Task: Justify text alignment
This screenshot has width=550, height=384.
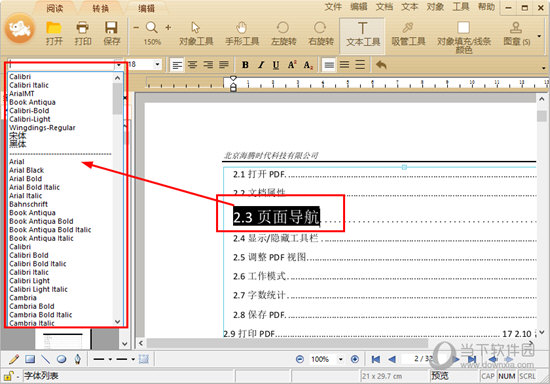Action: pos(224,65)
